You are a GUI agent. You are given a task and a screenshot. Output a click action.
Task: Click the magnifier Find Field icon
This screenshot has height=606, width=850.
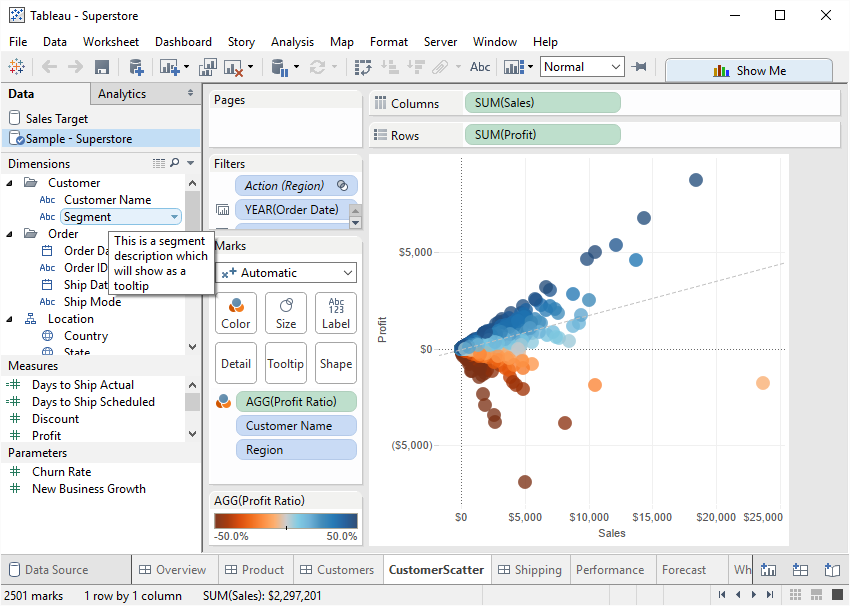coord(175,163)
